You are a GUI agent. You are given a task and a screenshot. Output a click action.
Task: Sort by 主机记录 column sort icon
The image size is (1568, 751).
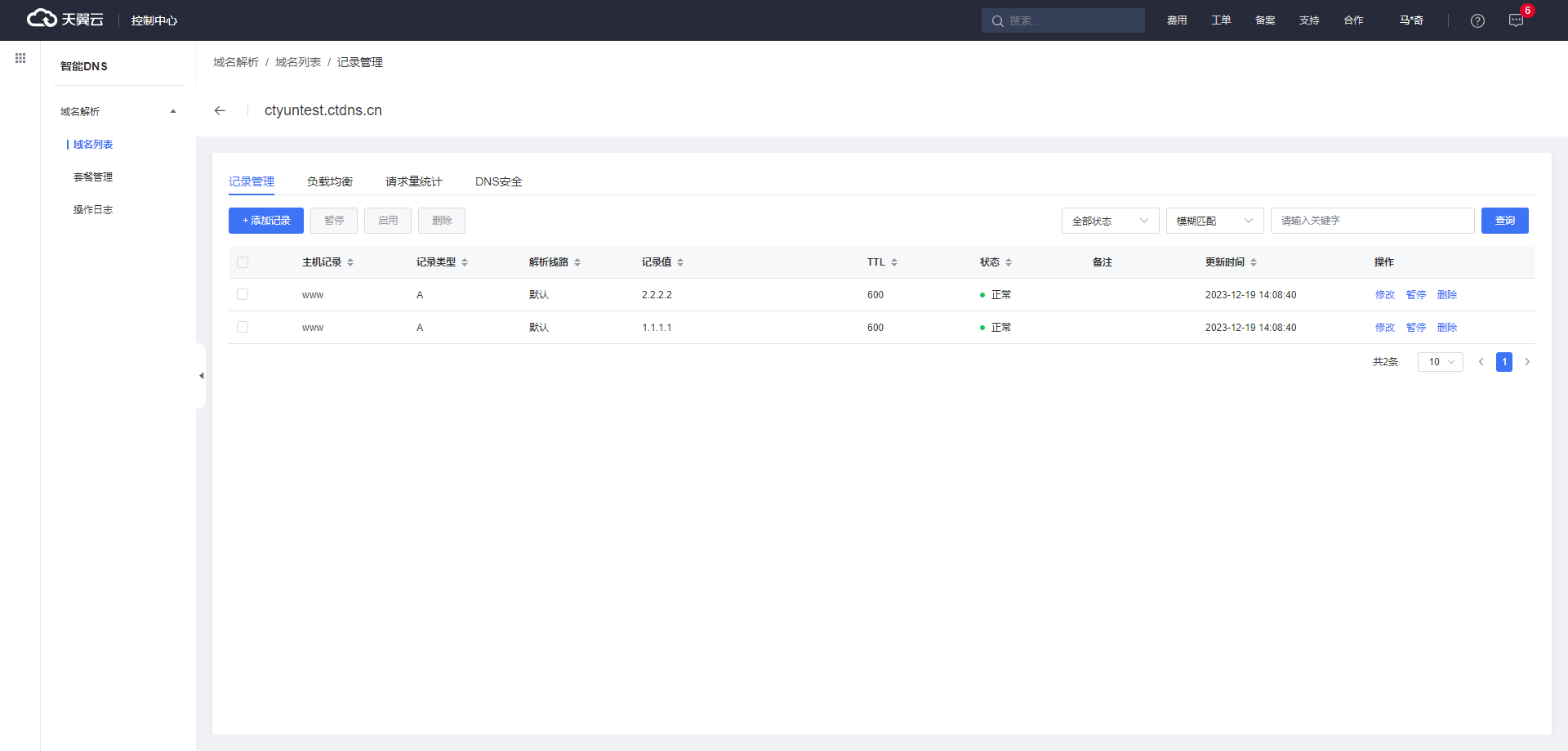350,262
